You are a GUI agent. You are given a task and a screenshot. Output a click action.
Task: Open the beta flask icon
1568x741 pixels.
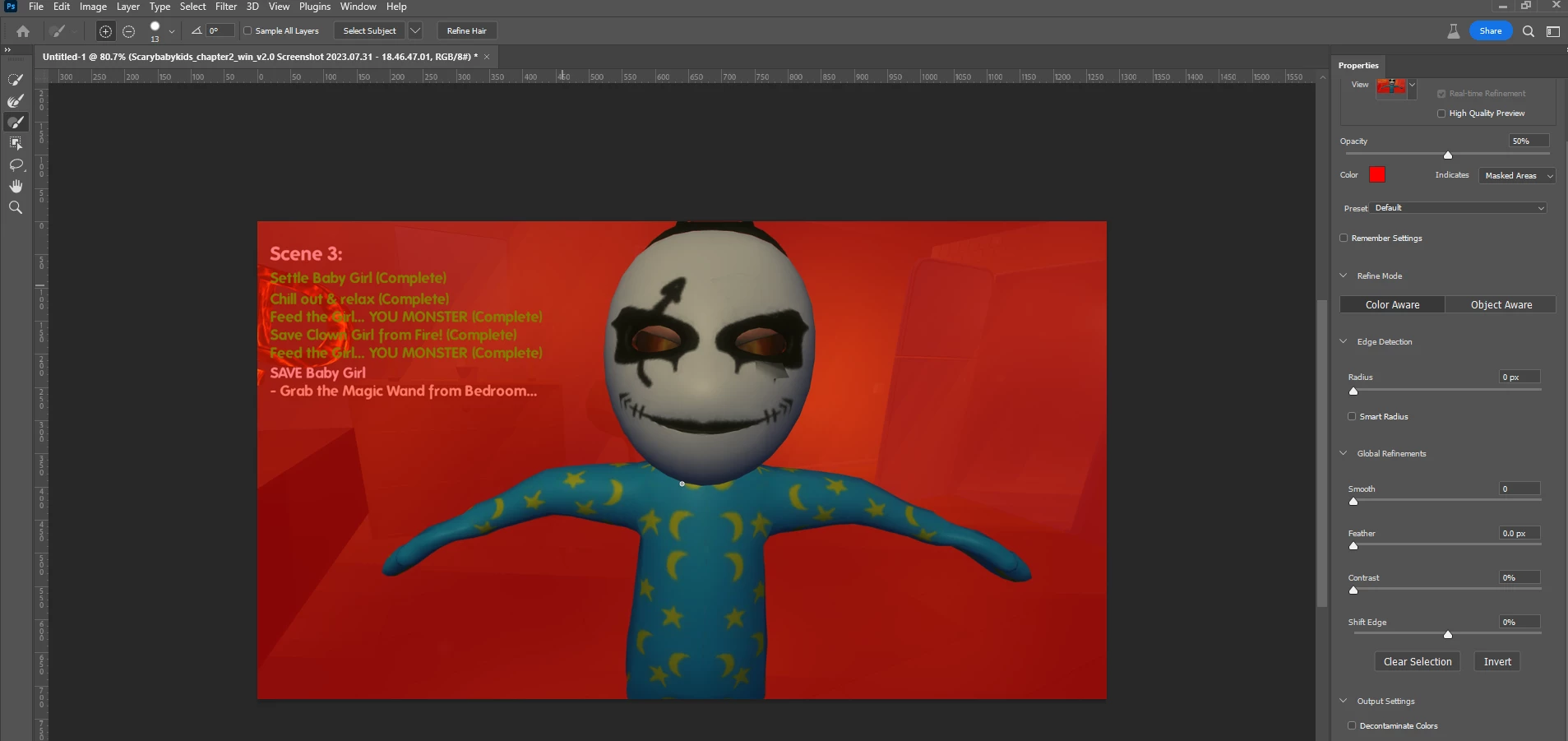(1454, 31)
